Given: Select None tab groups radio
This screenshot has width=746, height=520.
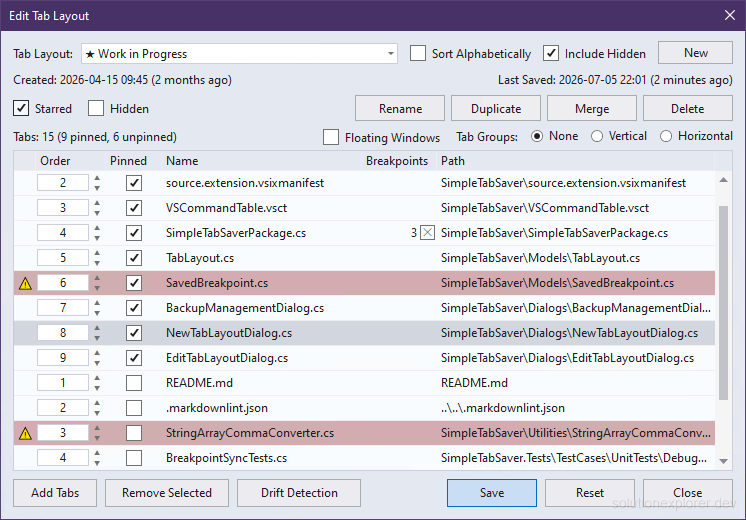Looking at the screenshot, I should click(537, 137).
